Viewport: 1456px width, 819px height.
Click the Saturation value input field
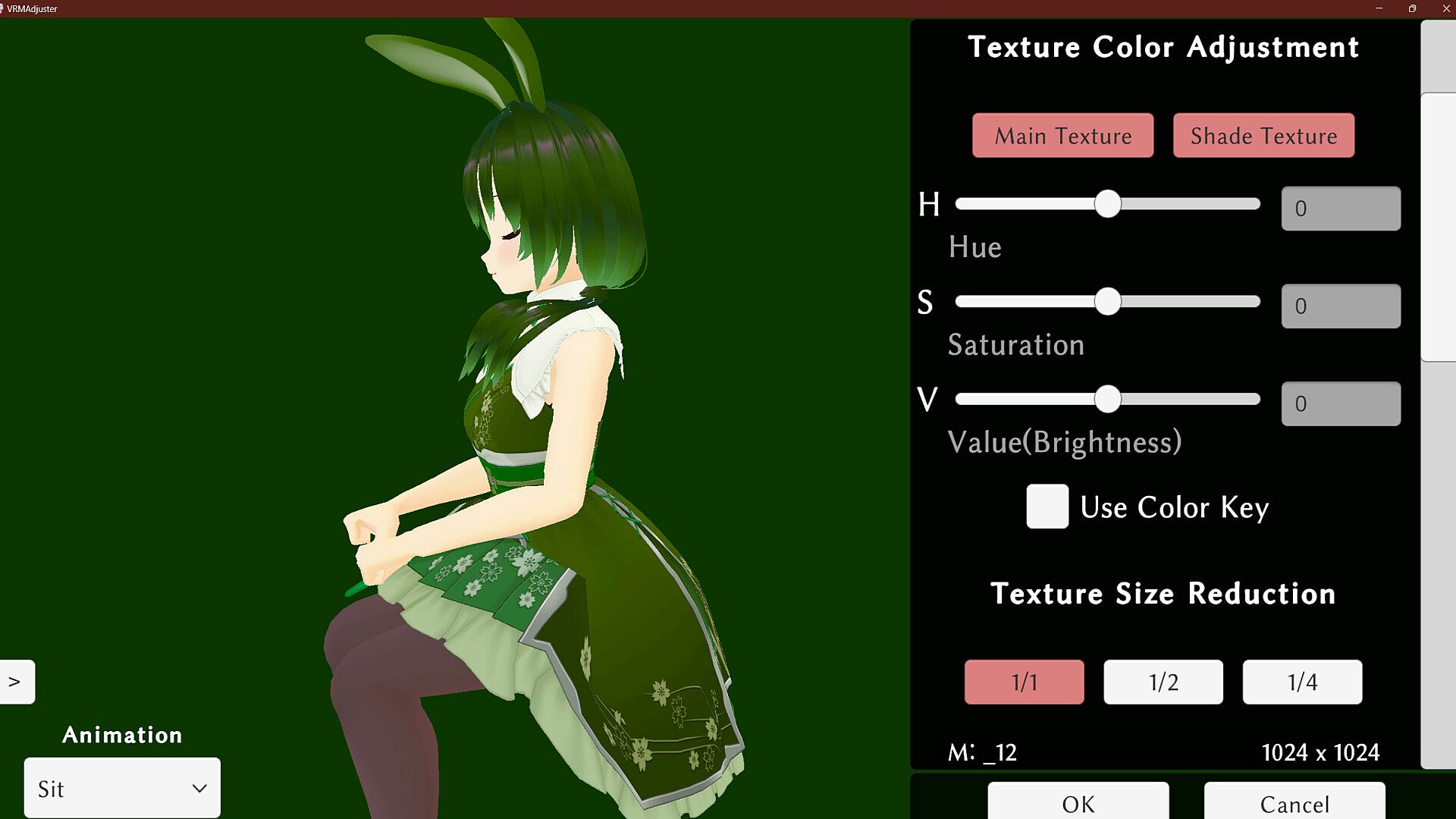pos(1340,306)
